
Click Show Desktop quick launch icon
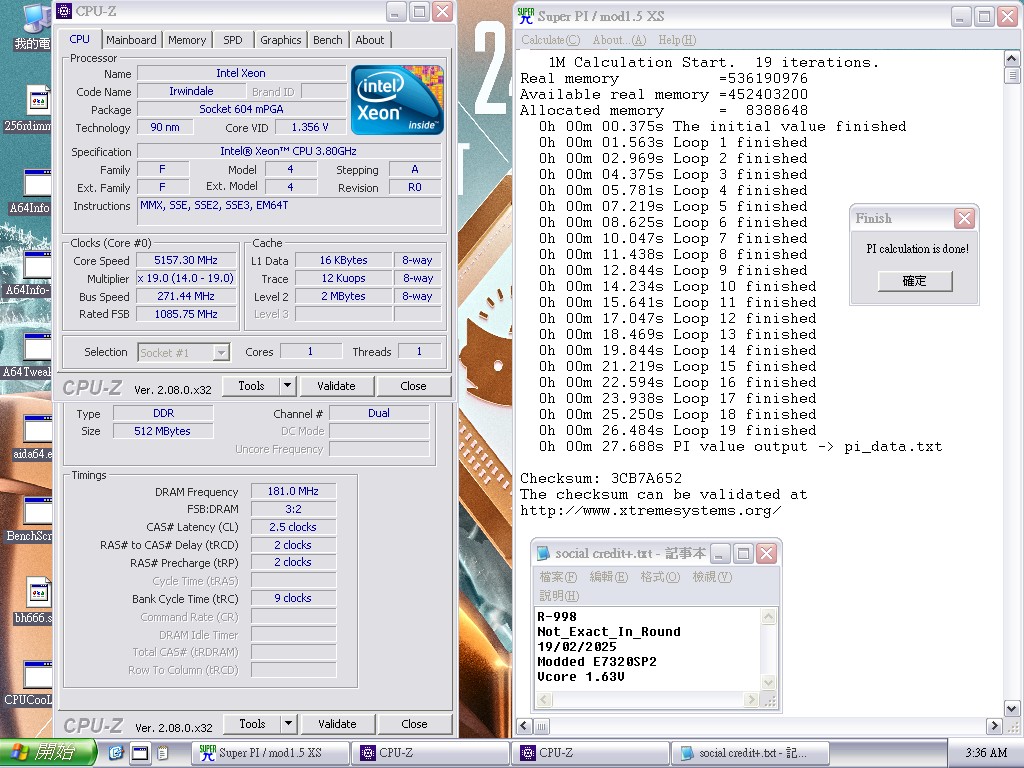pyautogui.click(x=140, y=753)
